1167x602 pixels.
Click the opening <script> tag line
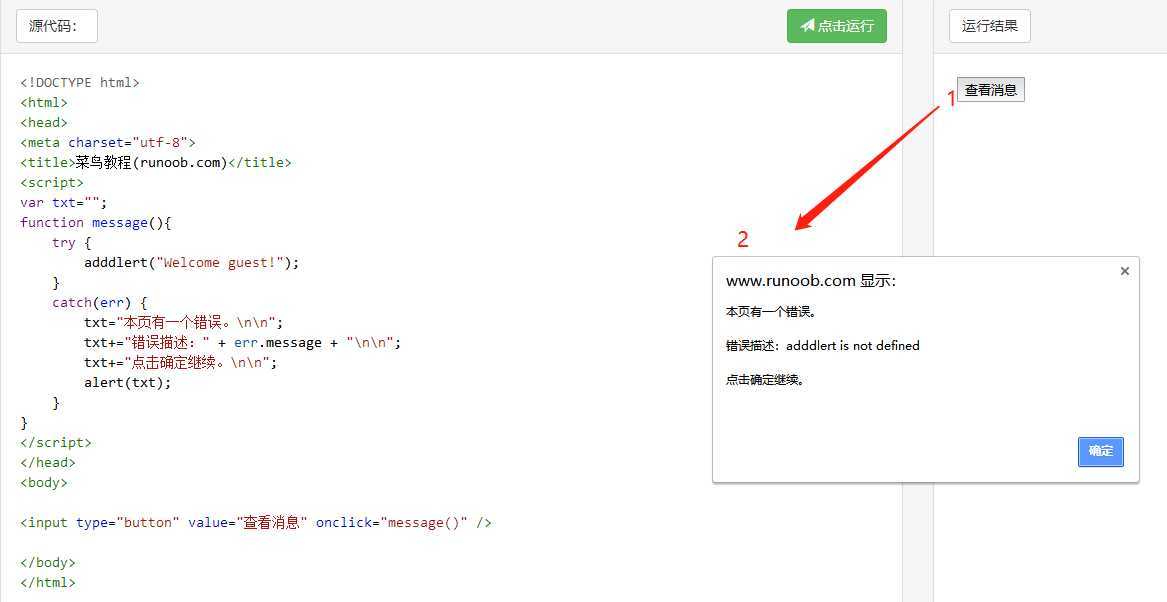(x=52, y=182)
